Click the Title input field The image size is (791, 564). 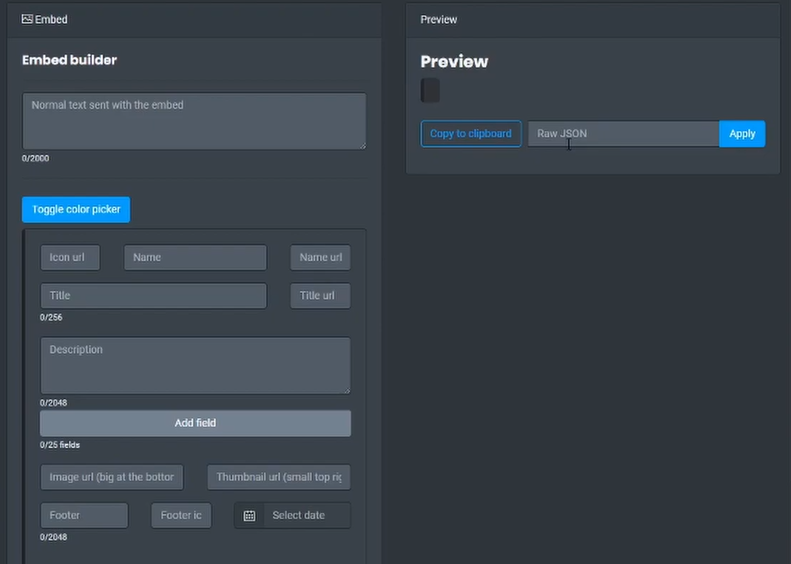click(x=153, y=296)
